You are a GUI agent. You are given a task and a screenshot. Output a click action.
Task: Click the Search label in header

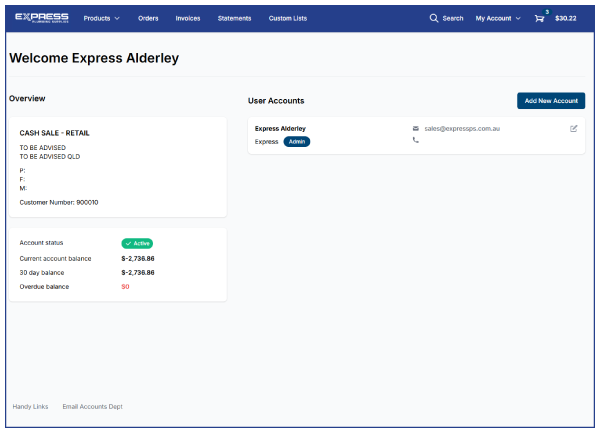453,18
